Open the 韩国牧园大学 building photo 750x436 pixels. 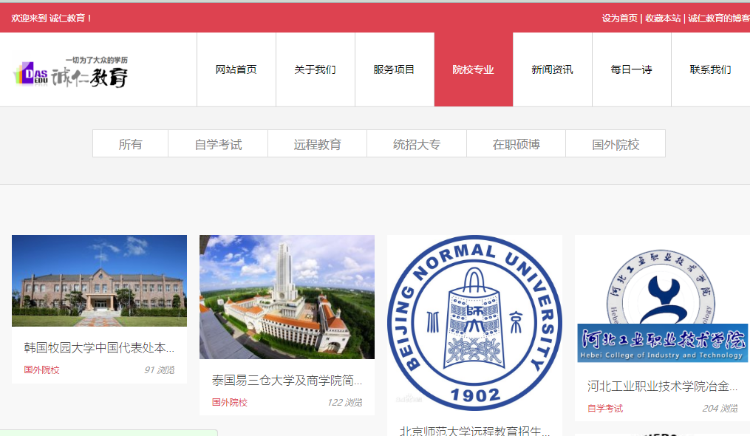point(99,281)
